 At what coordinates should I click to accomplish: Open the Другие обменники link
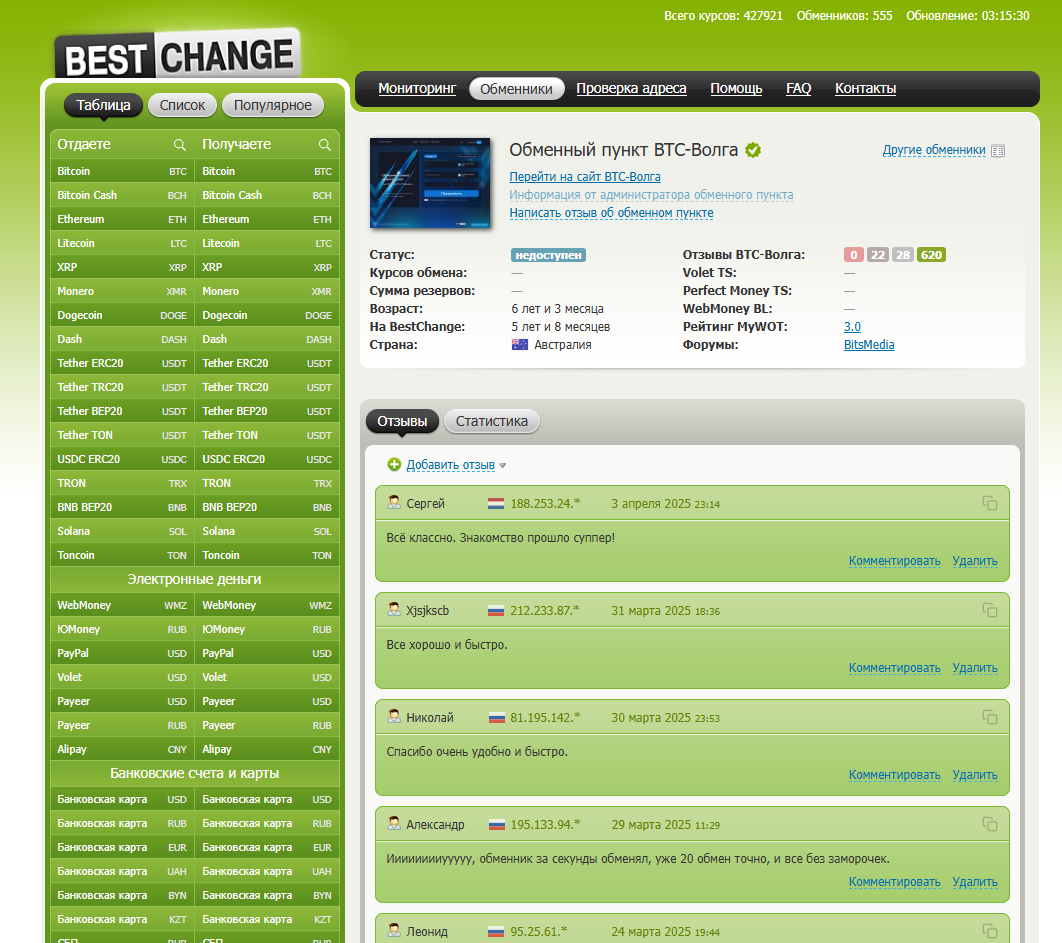coord(934,150)
